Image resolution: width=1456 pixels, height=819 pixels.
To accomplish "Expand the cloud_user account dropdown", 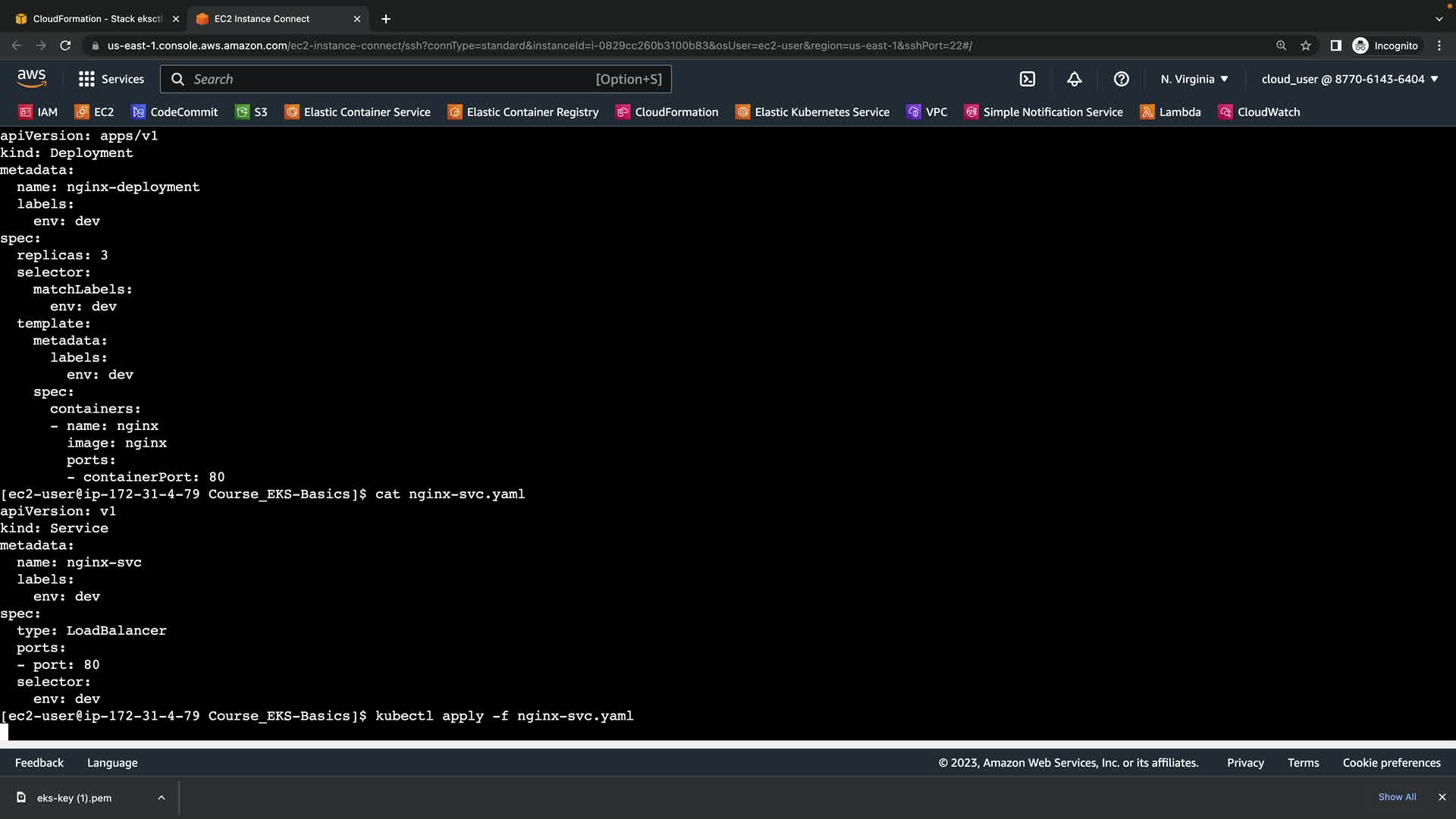I will coord(1350,79).
